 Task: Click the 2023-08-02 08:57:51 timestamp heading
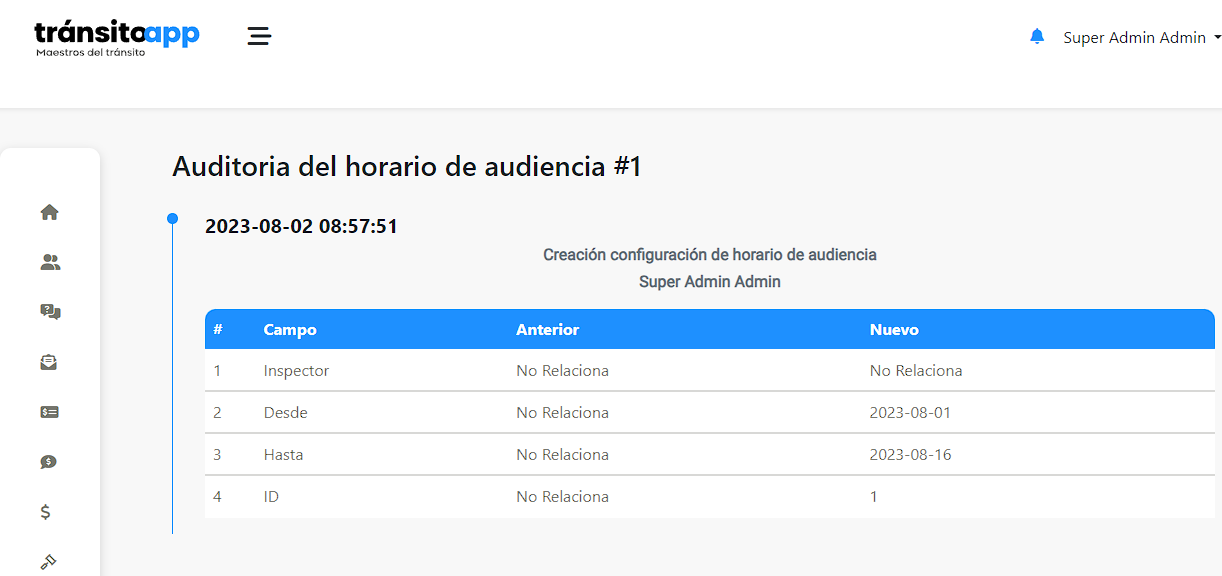click(301, 226)
